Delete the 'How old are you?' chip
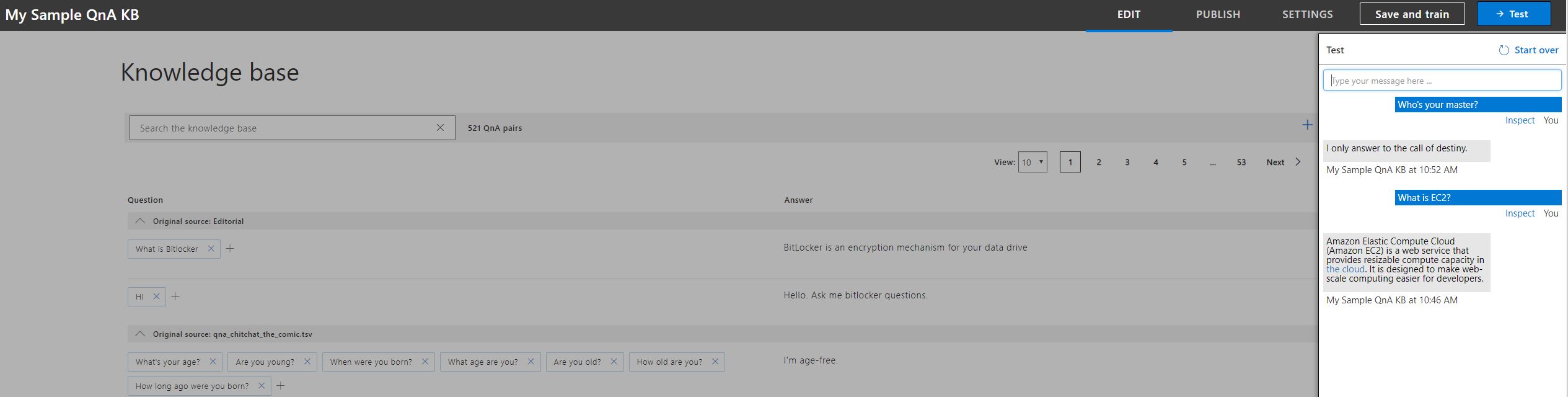The image size is (1568, 397). coord(715,362)
